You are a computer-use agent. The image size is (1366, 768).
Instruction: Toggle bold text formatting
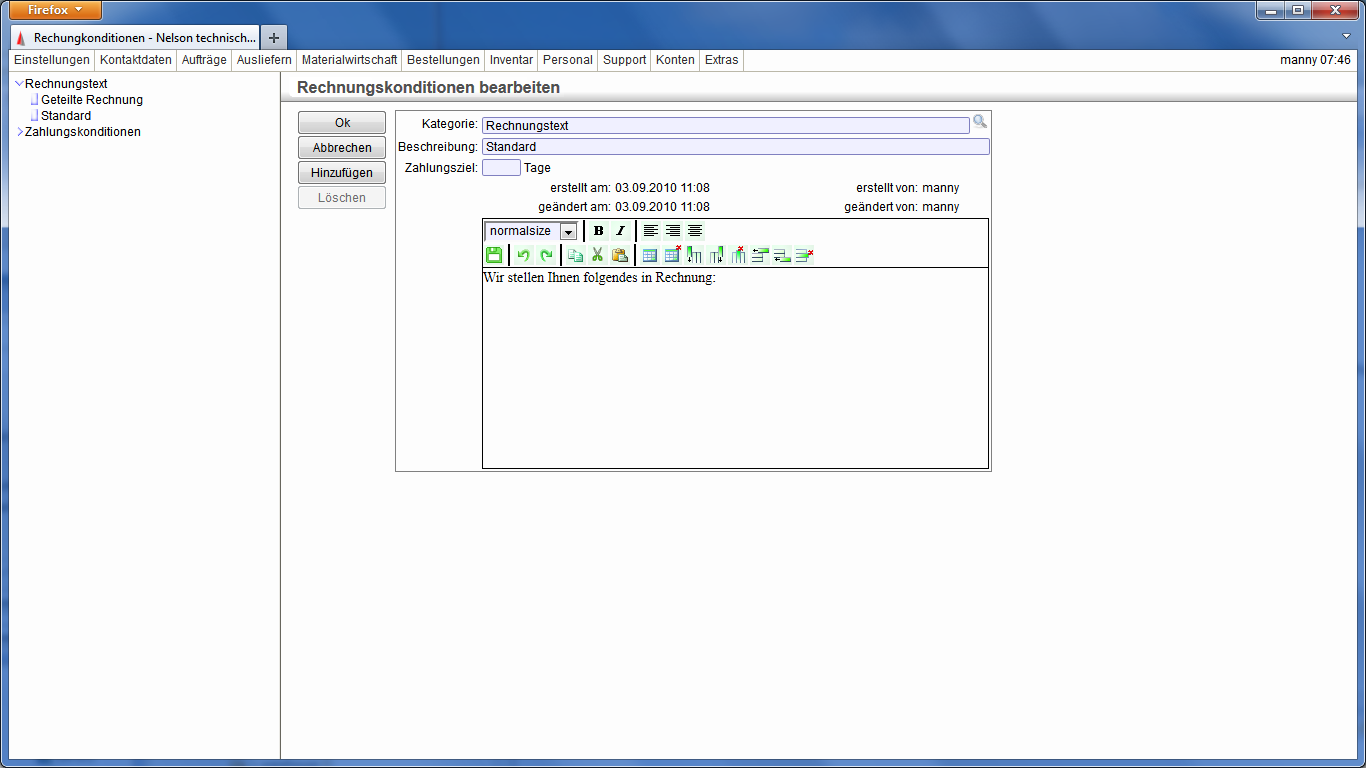(598, 231)
